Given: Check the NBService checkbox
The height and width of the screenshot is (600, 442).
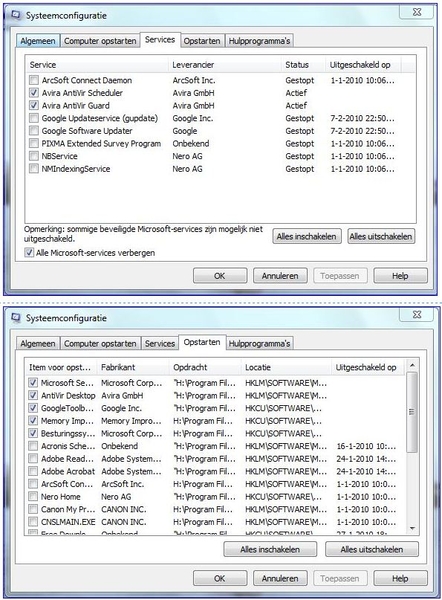Looking at the screenshot, I should pos(34,156).
